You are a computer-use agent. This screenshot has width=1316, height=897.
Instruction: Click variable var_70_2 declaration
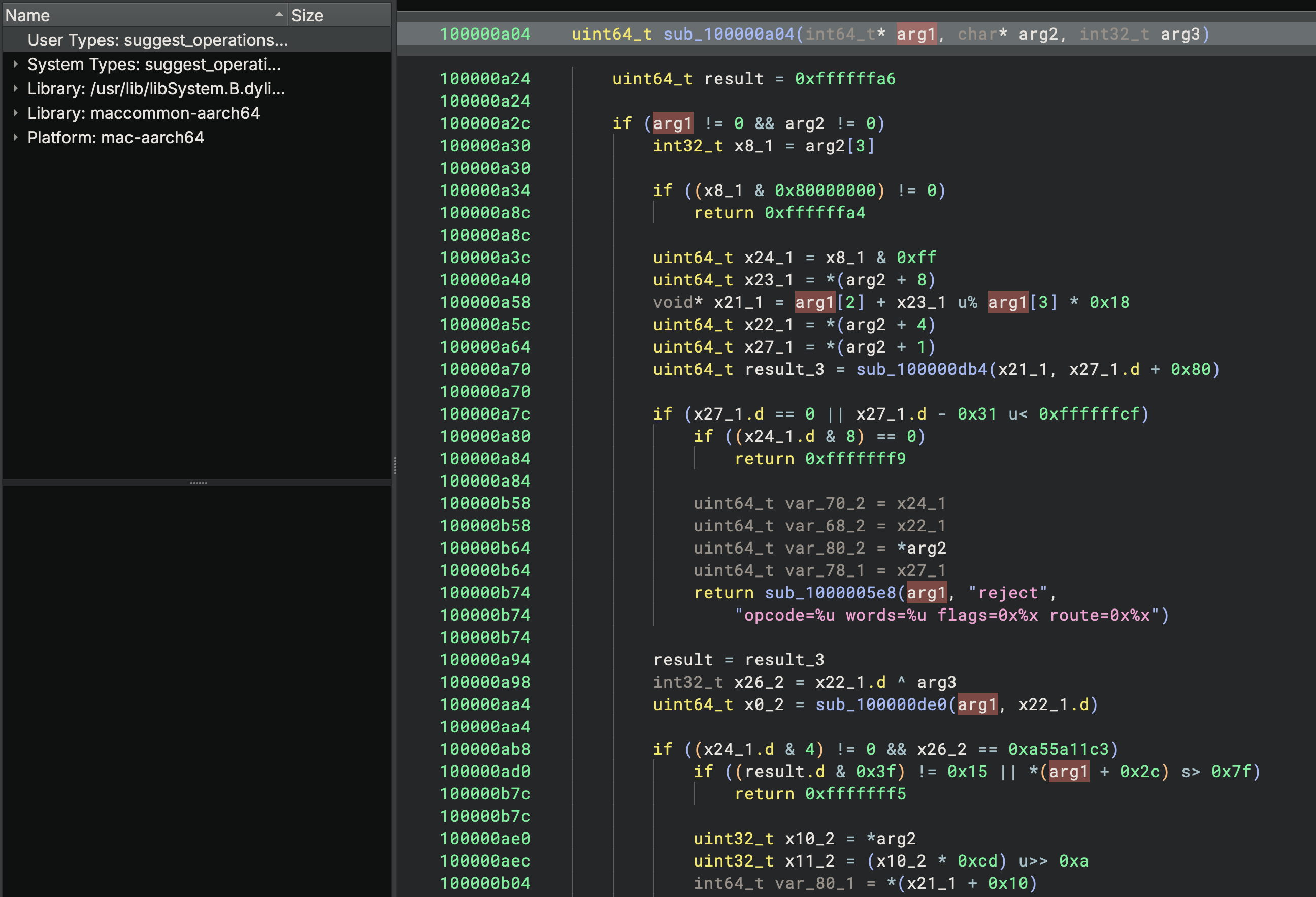(x=825, y=504)
